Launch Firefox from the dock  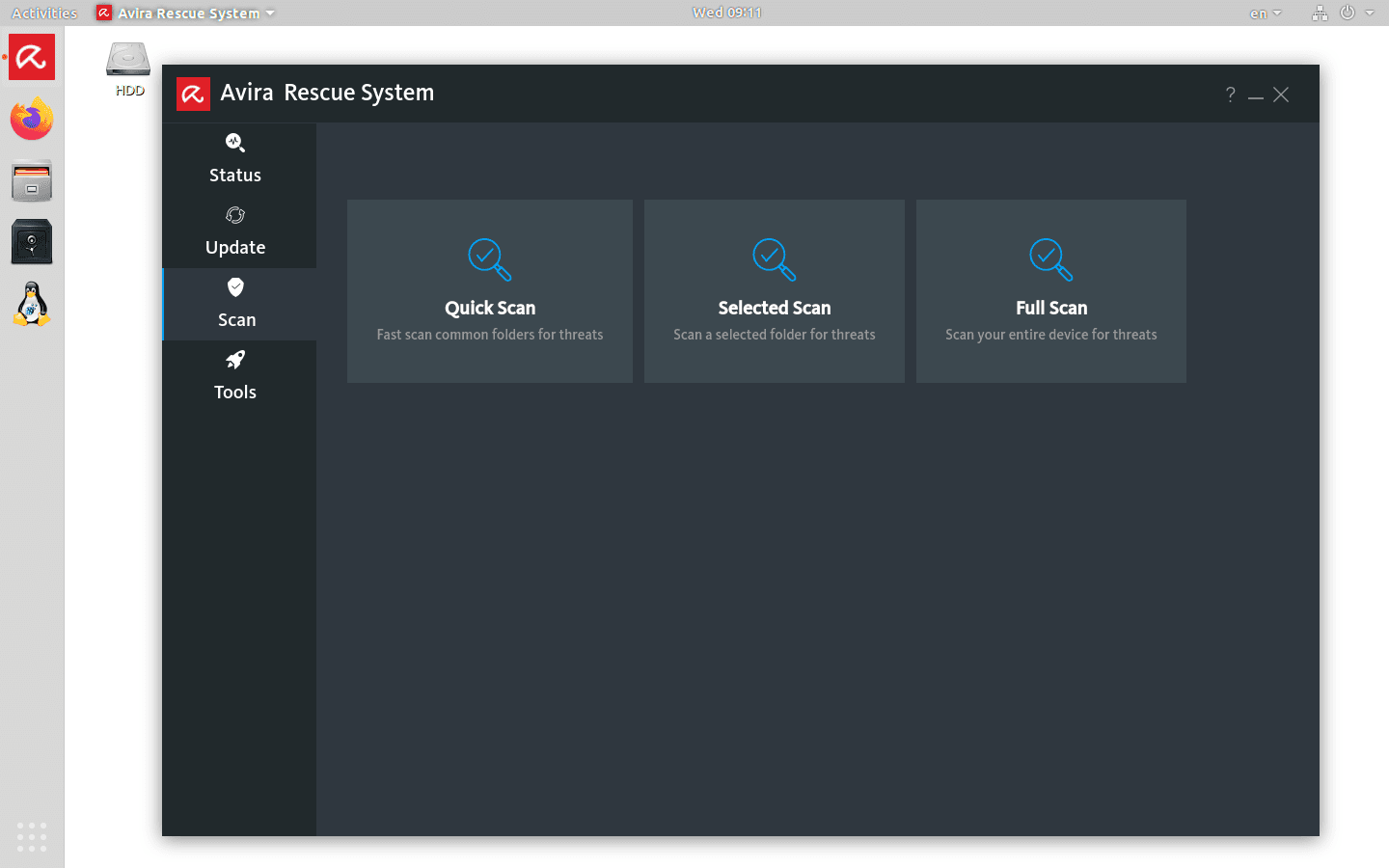pyautogui.click(x=32, y=120)
